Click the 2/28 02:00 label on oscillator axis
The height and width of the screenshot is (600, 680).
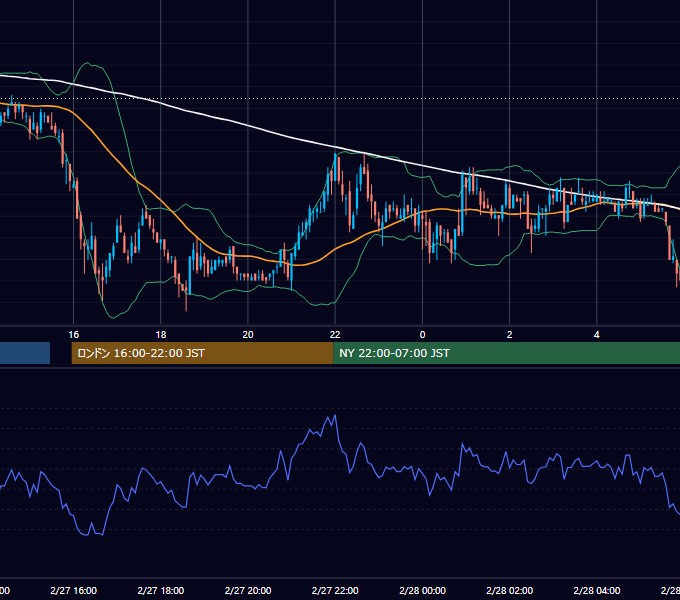pos(510,590)
